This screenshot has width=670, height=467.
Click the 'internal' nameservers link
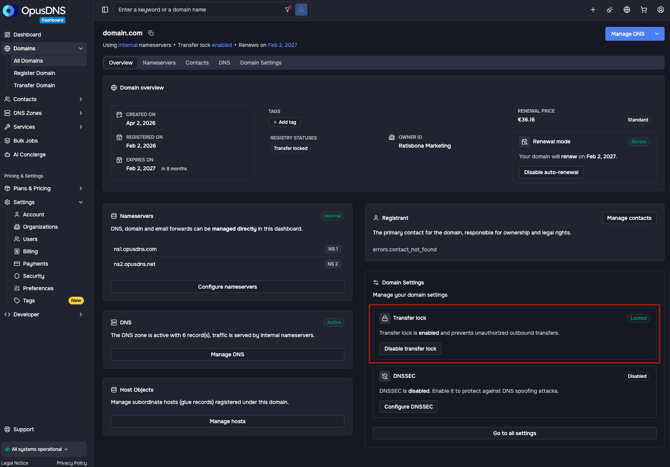coord(128,45)
